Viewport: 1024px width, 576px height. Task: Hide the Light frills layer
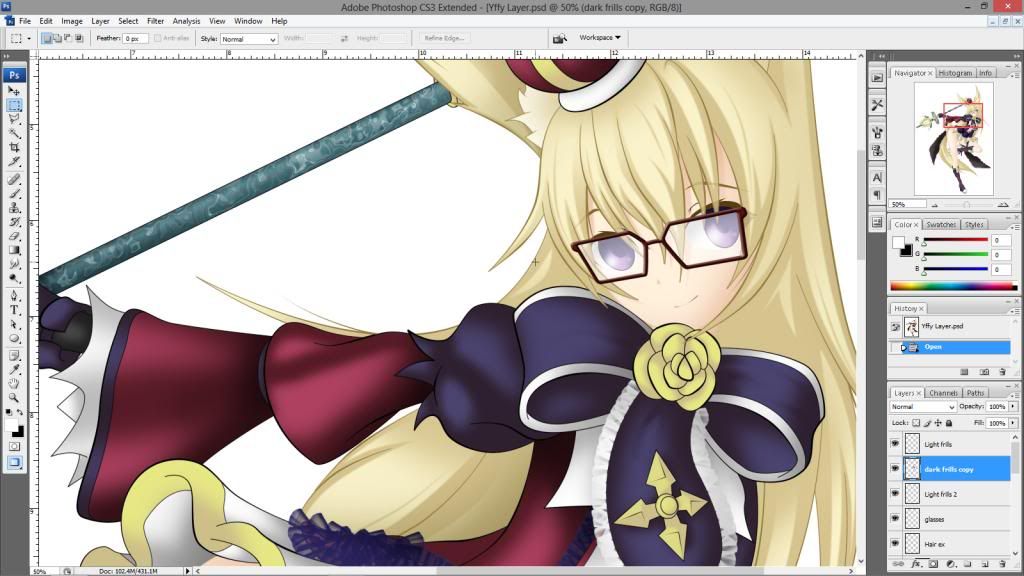(x=895, y=443)
